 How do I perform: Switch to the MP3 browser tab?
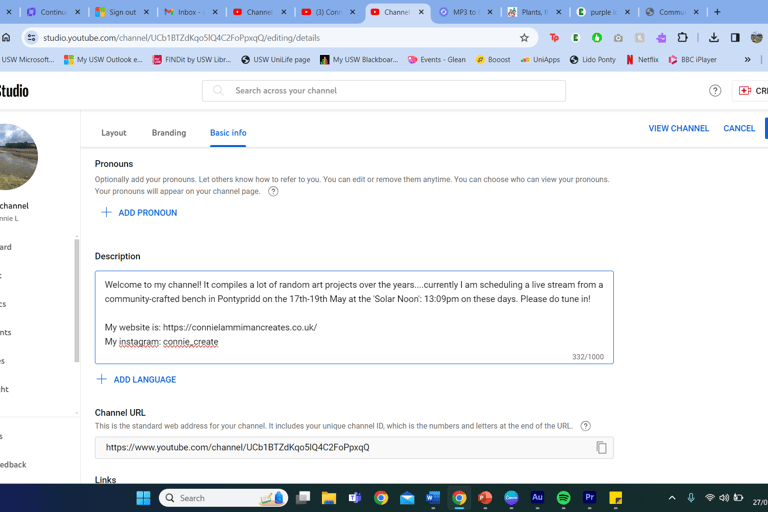tap(464, 12)
